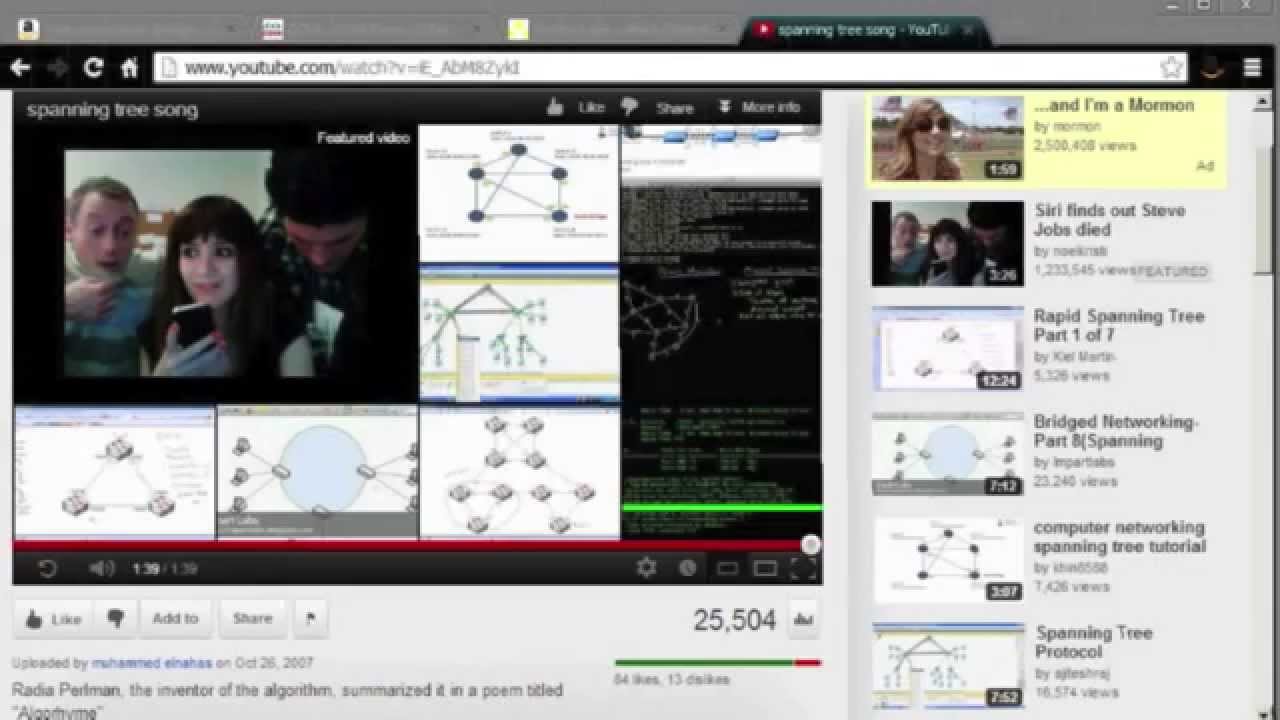Image resolution: width=1280 pixels, height=720 pixels.
Task: Click the dislike button below the video
Action: tap(116, 619)
